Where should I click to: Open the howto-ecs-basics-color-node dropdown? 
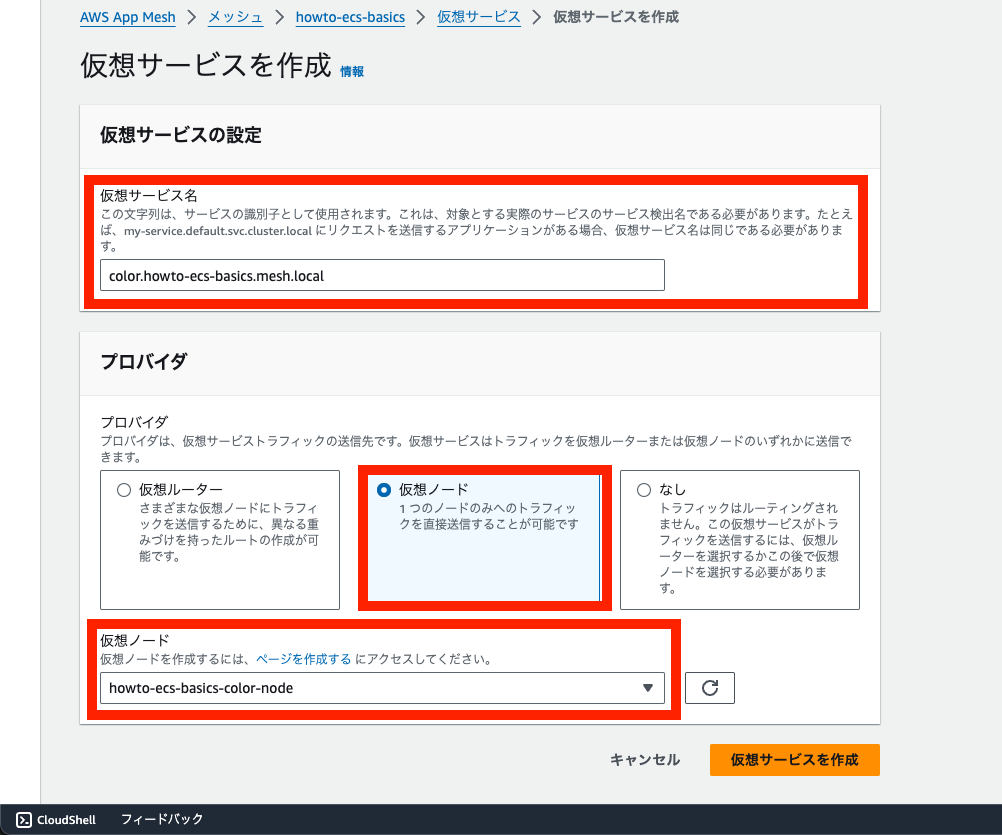pyautogui.click(x=382, y=688)
